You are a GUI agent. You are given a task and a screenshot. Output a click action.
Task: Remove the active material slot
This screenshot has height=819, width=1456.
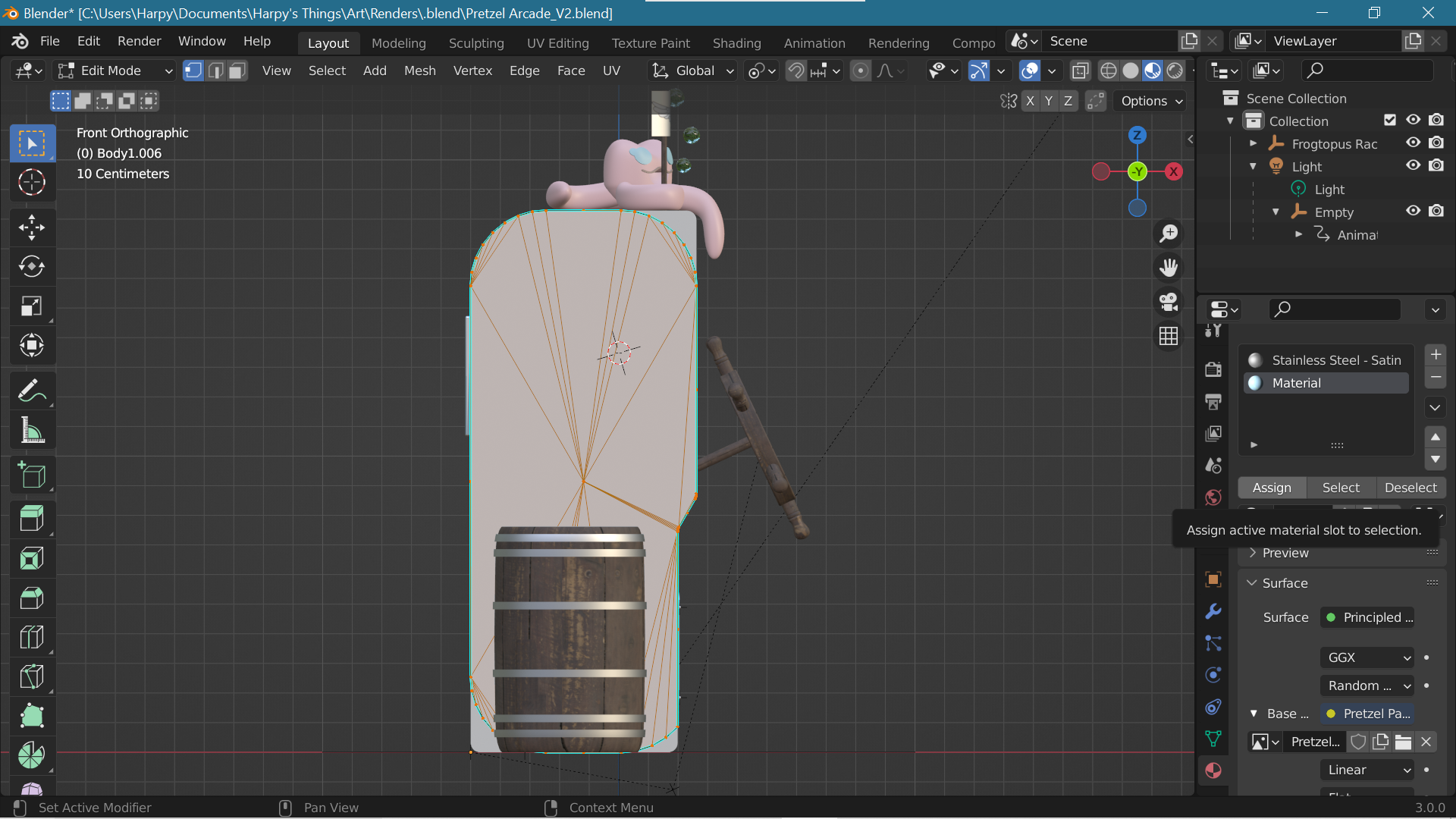pyautogui.click(x=1436, y=378)
